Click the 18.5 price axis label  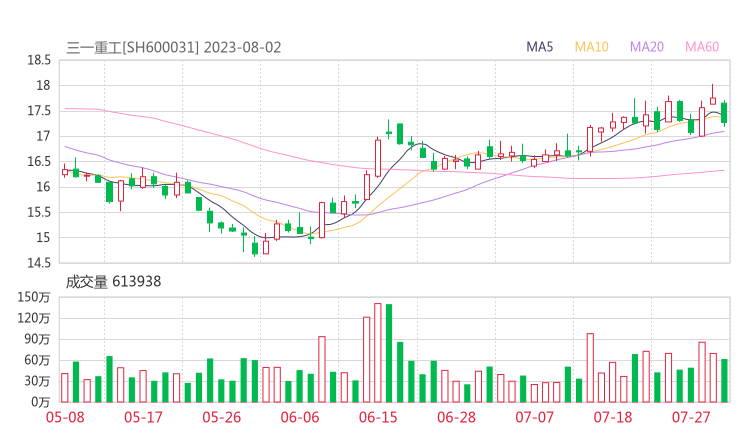(x=39, y=60)
